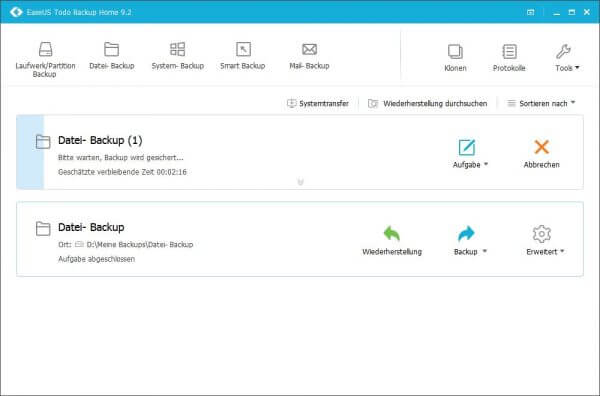Screen dimensions: 600x396
Task: Cancel running backup with Abbrechen
Action: tap(541, 154)
